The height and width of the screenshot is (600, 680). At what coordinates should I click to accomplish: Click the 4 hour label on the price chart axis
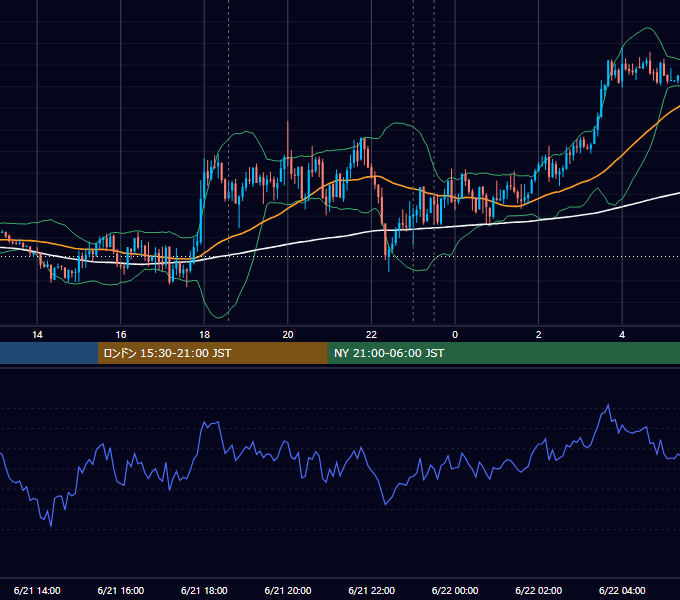[x=622, y=335]
